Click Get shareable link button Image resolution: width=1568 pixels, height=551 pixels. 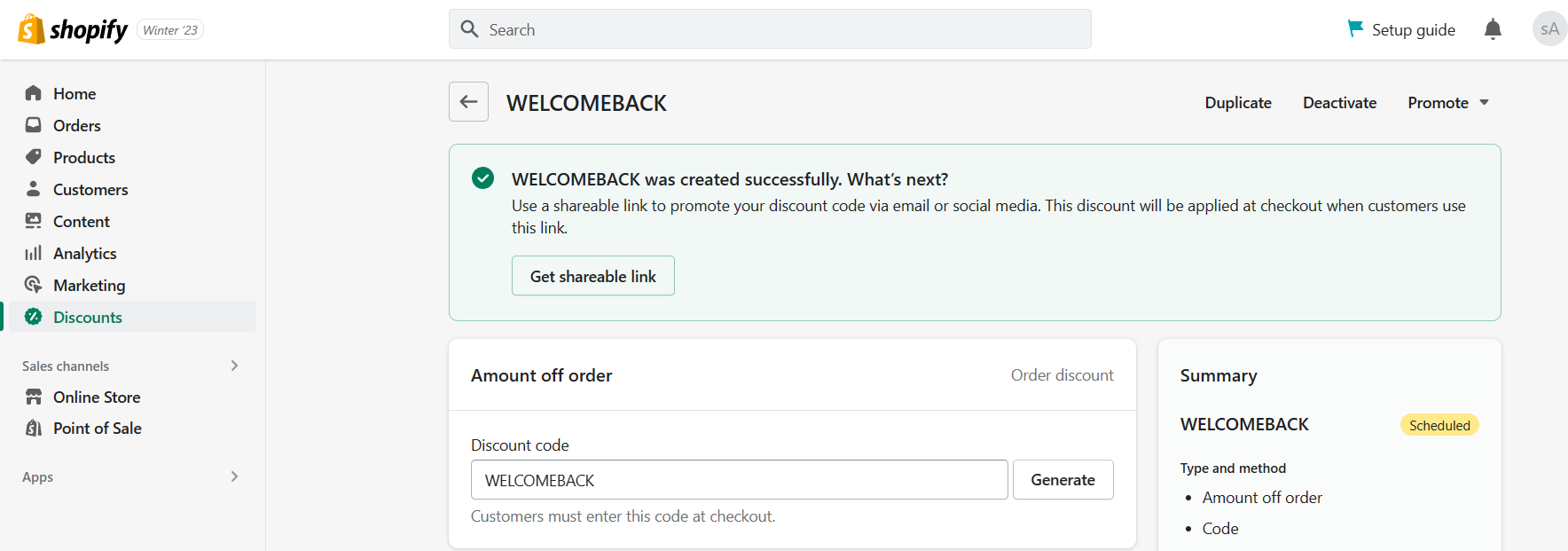pos(593,276)
